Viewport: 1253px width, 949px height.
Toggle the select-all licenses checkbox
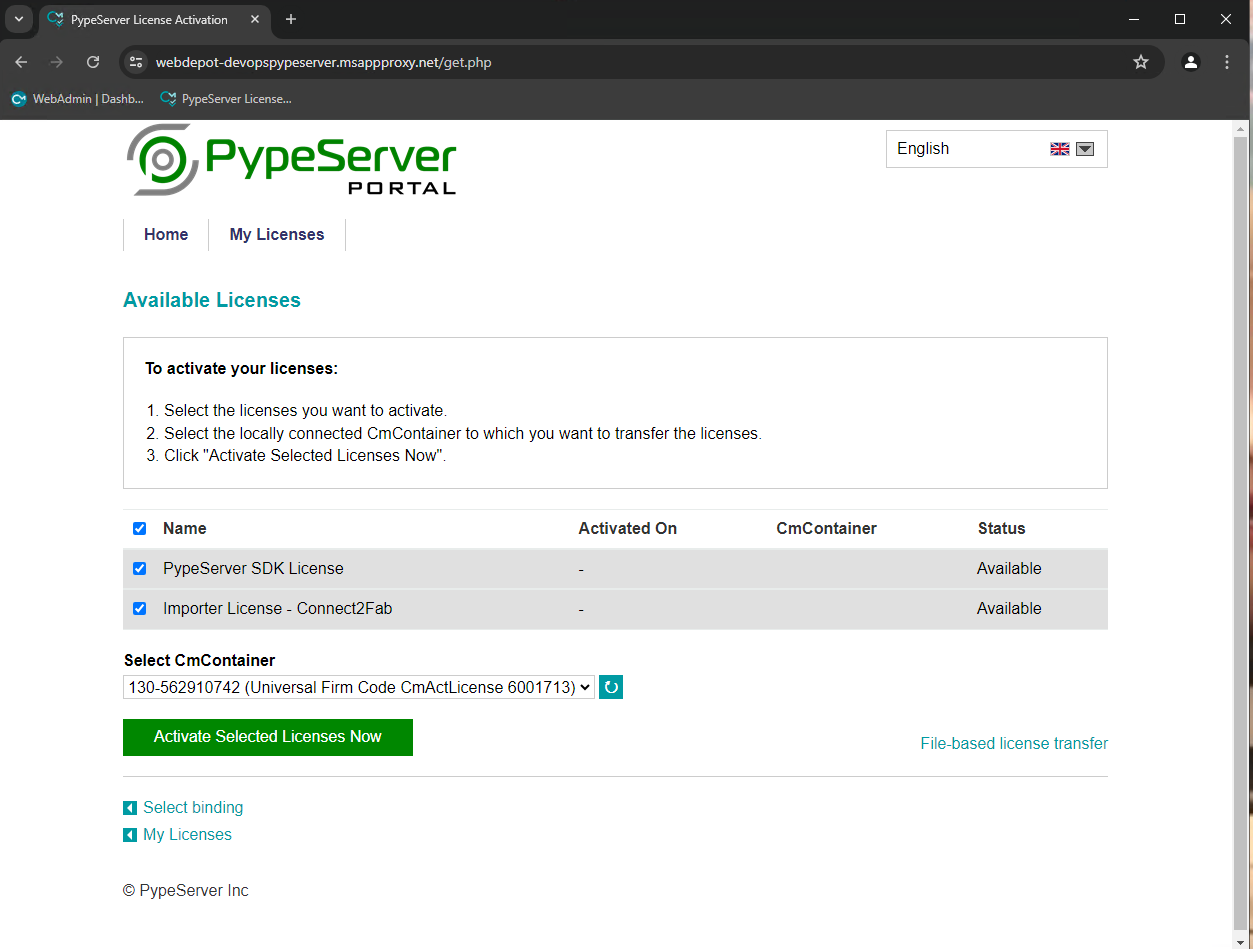[x=139, y=528]
